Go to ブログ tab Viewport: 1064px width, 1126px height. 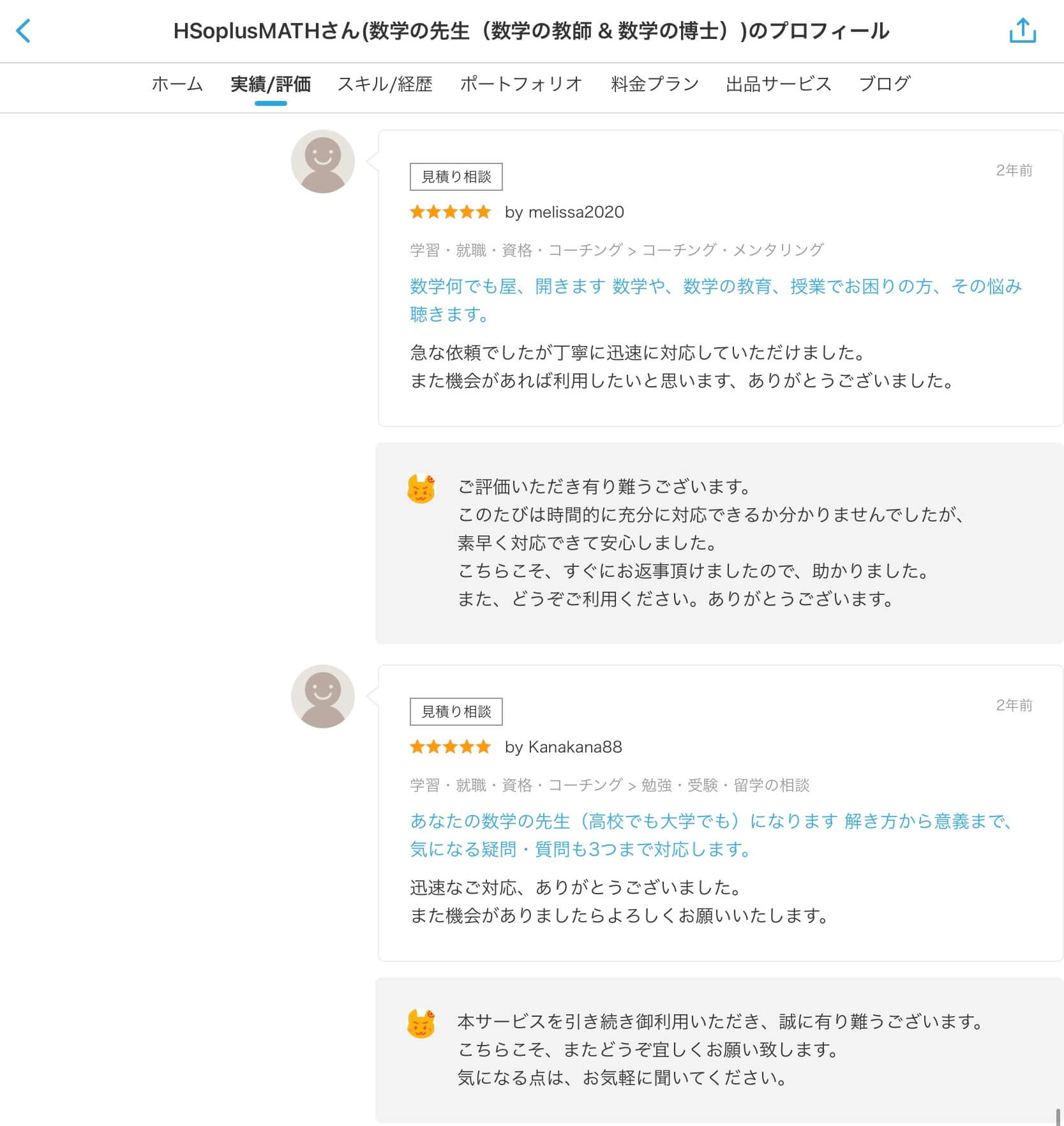point(885,84)
